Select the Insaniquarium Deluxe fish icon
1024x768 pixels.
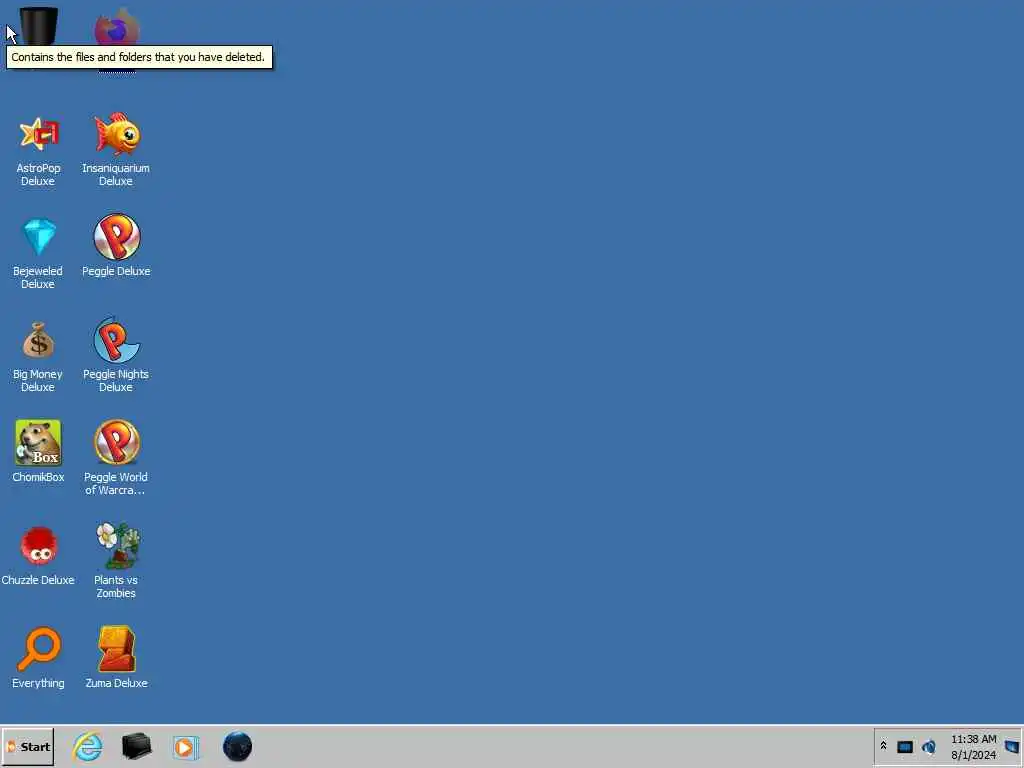pos(117,134)
